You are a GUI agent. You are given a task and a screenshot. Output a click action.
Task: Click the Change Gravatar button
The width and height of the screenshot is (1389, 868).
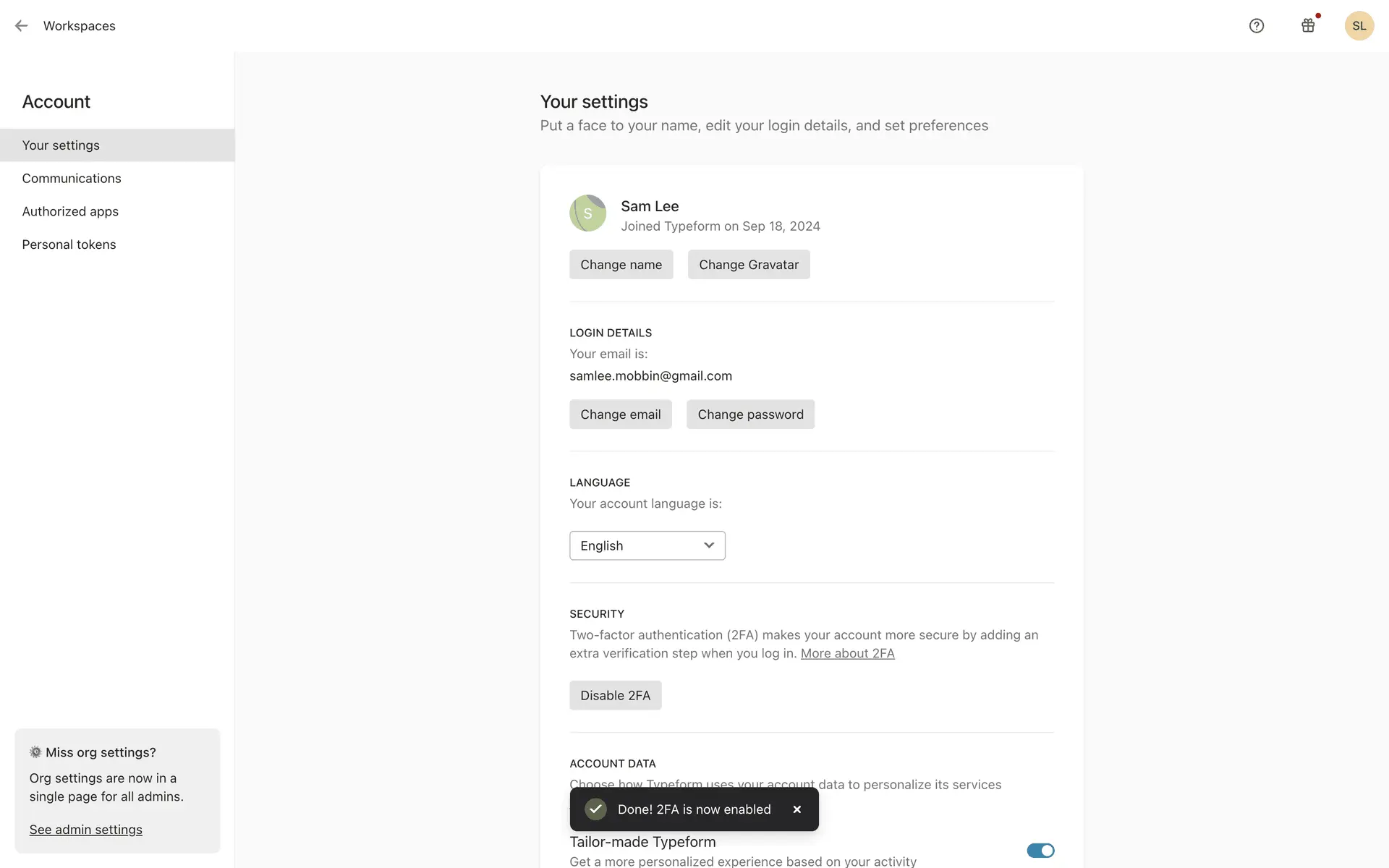pos(748,265)
